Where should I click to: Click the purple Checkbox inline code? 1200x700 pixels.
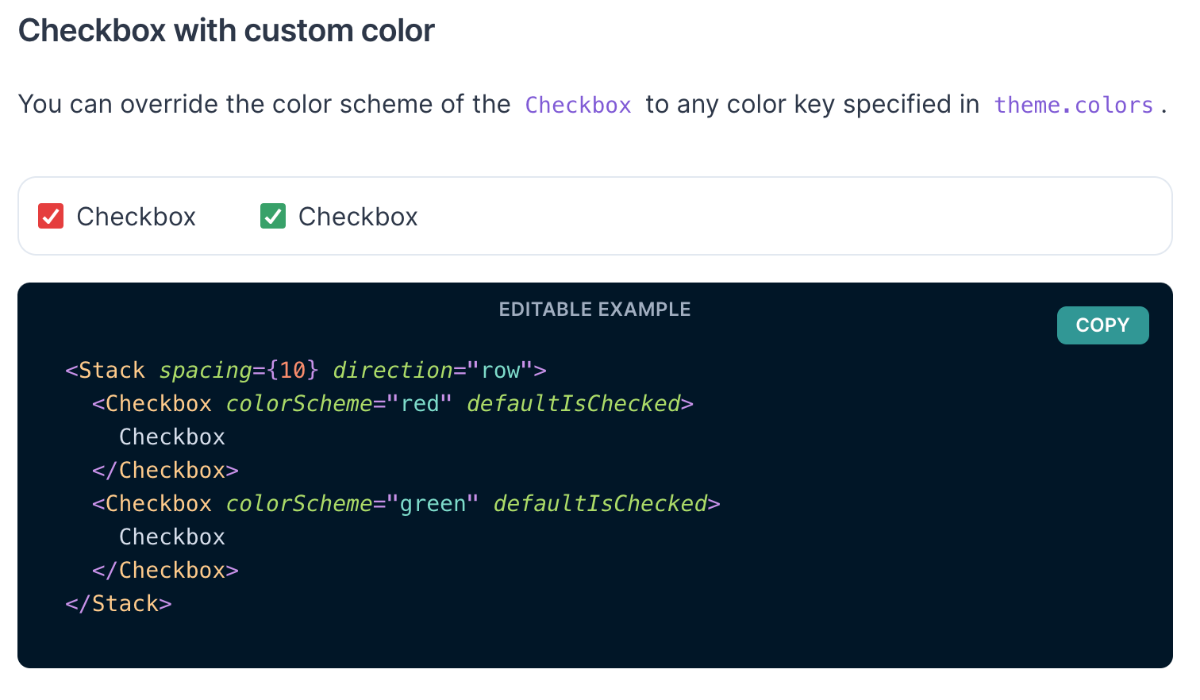coord(578,105)
